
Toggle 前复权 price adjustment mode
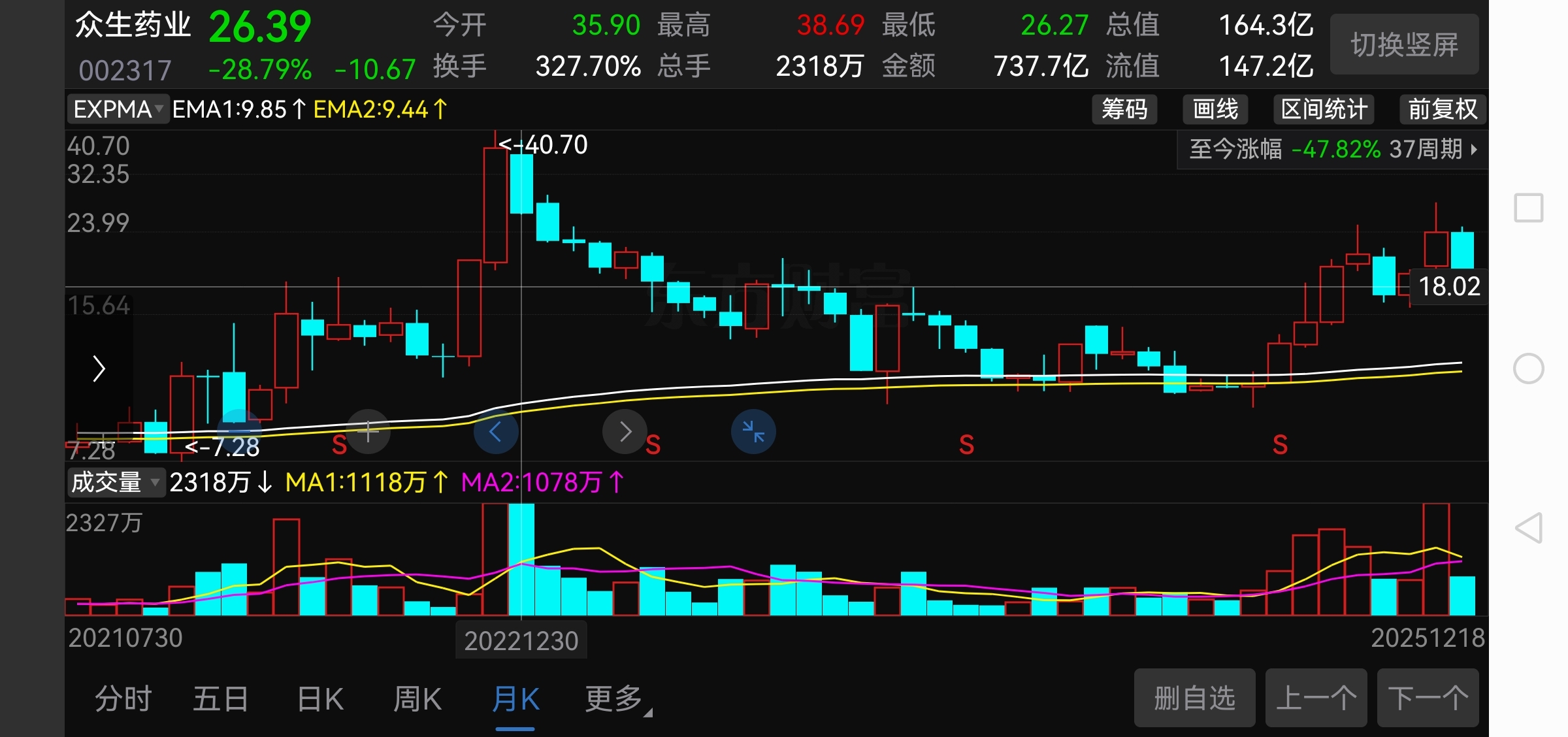coord(1442,109)
